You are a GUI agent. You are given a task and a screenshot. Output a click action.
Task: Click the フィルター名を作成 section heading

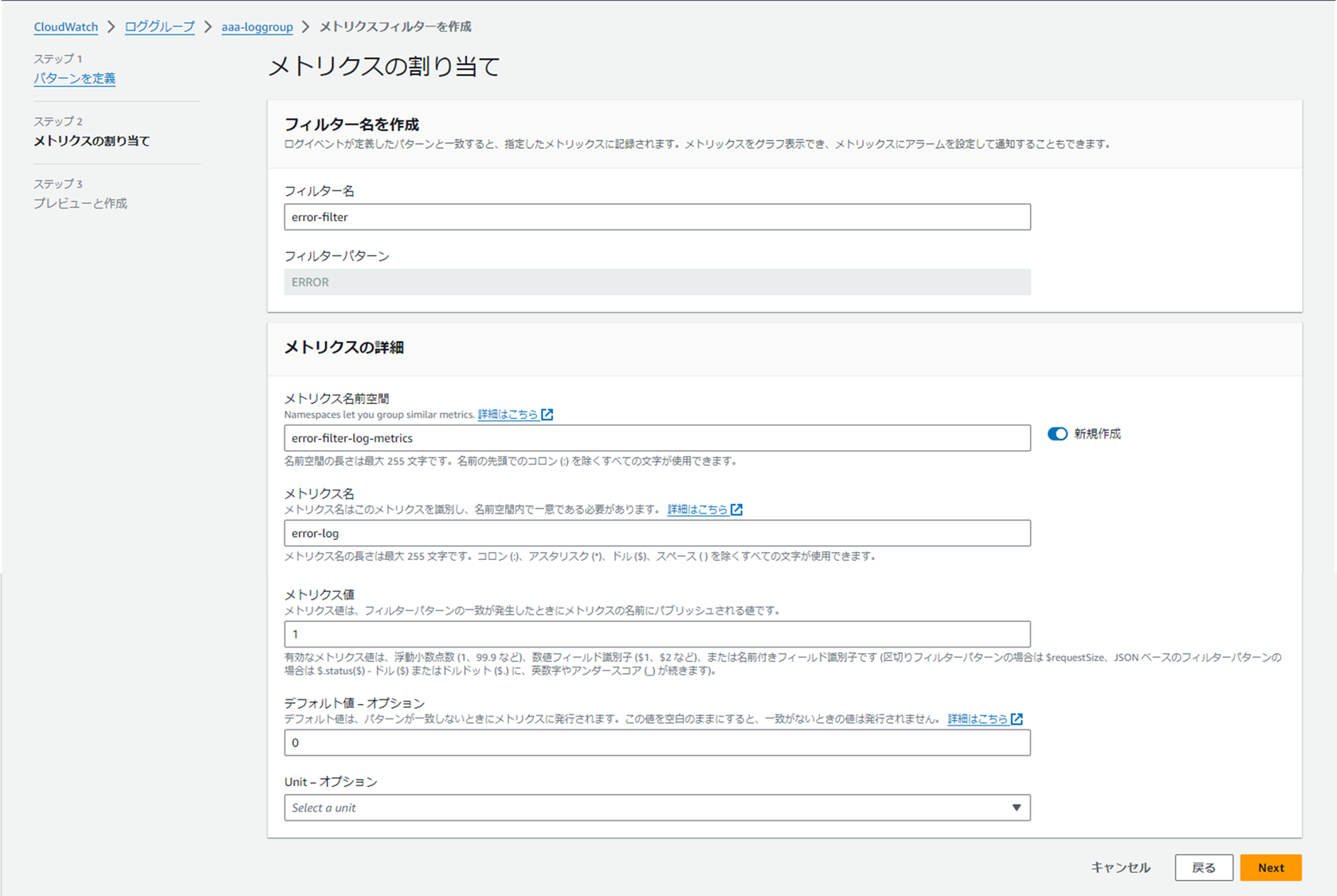click(351, 124)
